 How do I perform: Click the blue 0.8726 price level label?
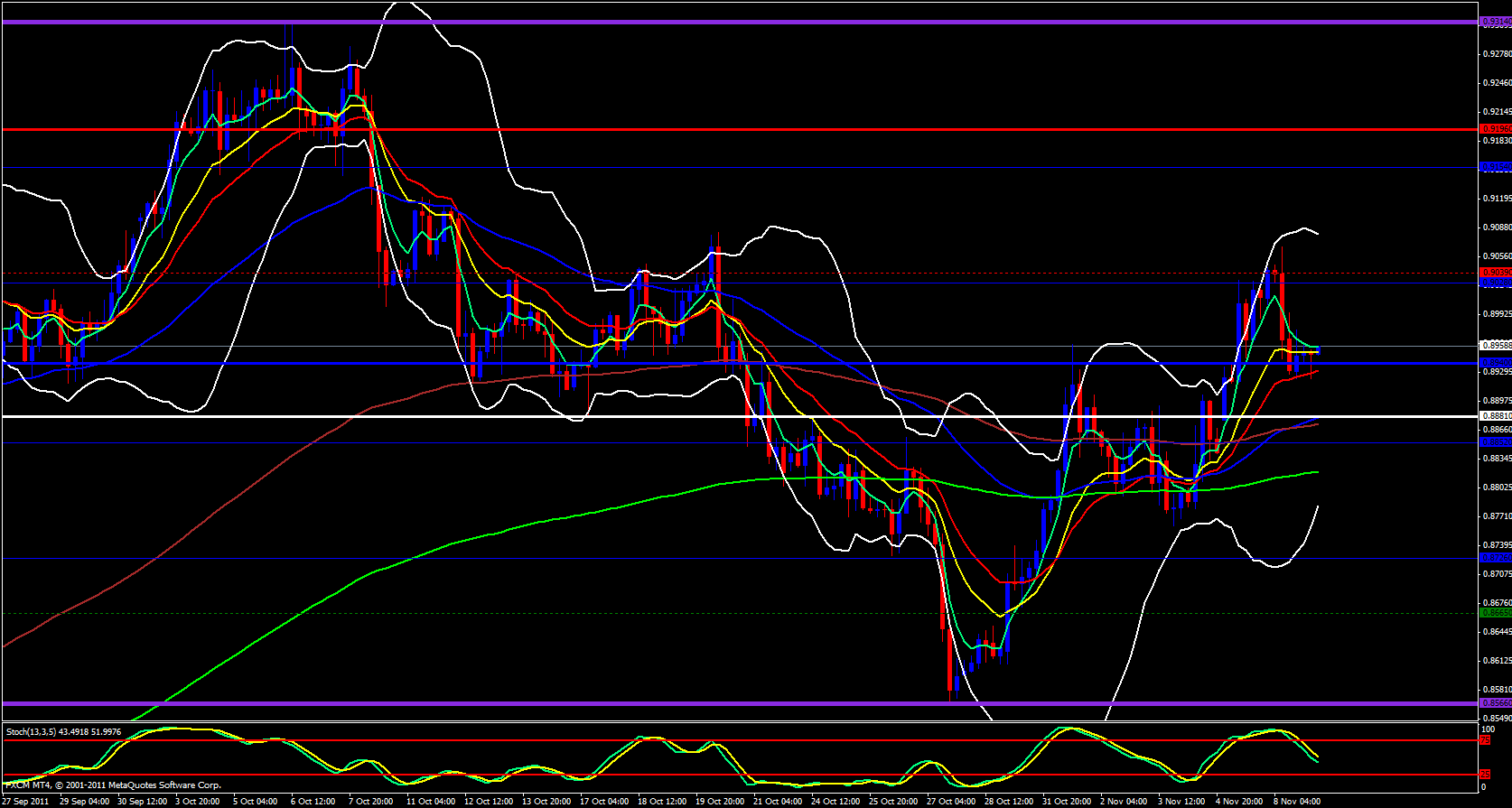[1496, 558]
